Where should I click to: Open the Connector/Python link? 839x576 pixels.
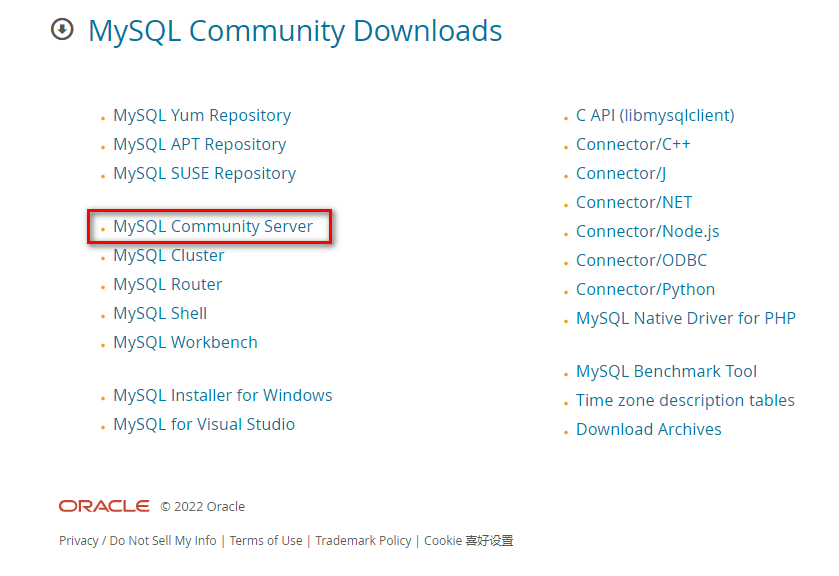(645, 290)
